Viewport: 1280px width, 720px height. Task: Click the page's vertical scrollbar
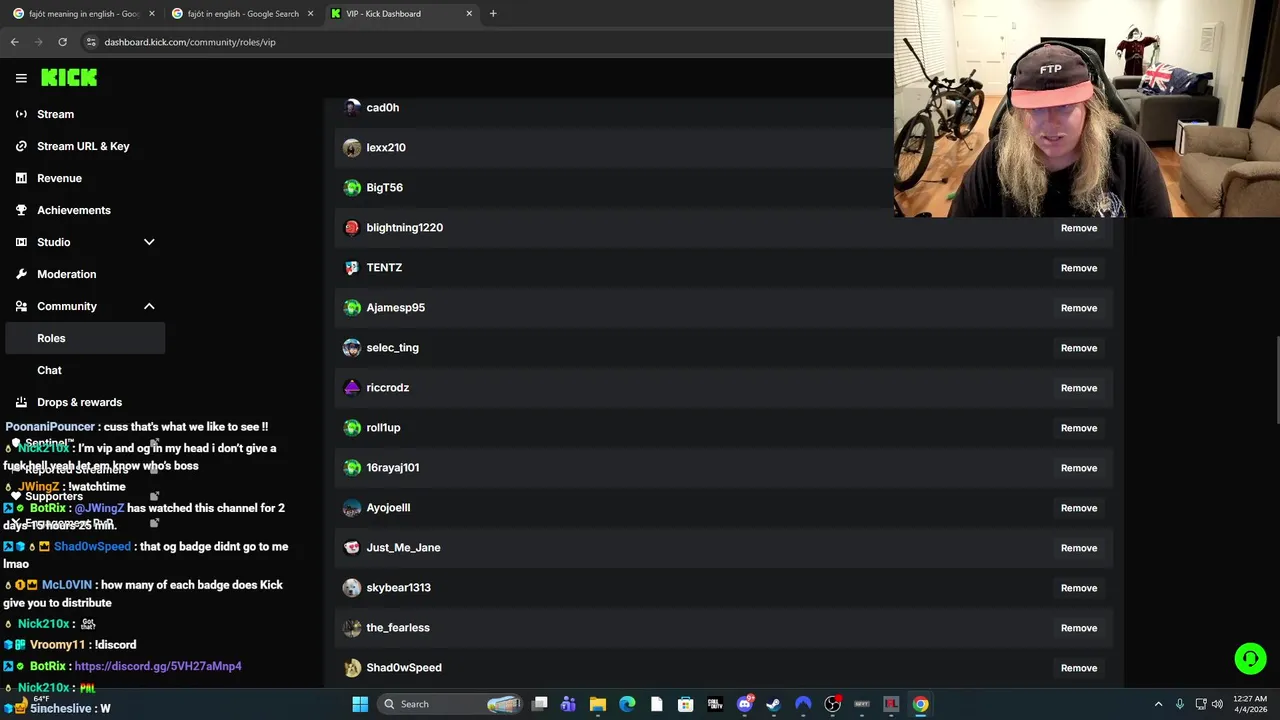click(1276, 382)
